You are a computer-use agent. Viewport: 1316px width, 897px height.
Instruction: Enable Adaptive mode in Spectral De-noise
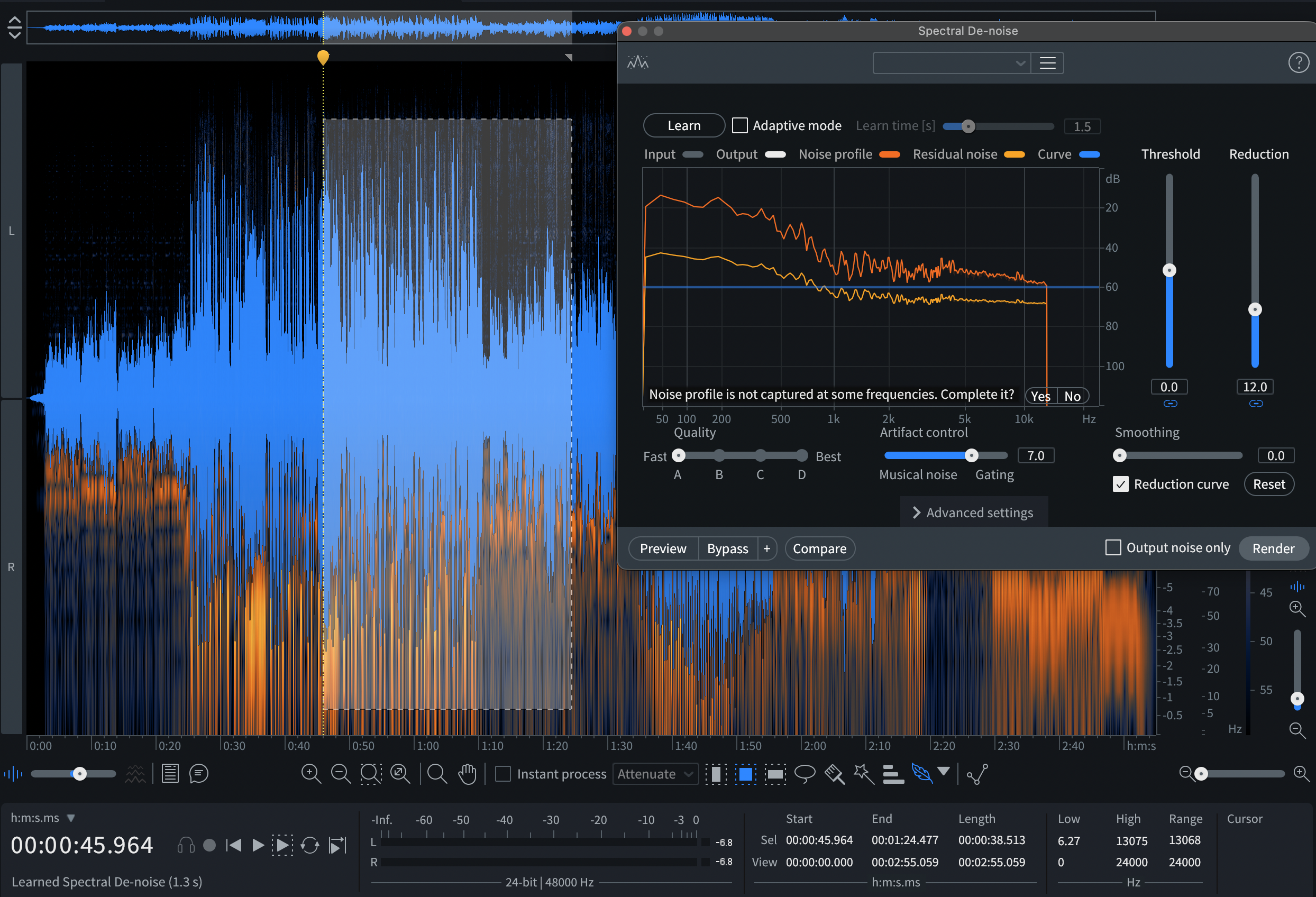pos(740,125)
